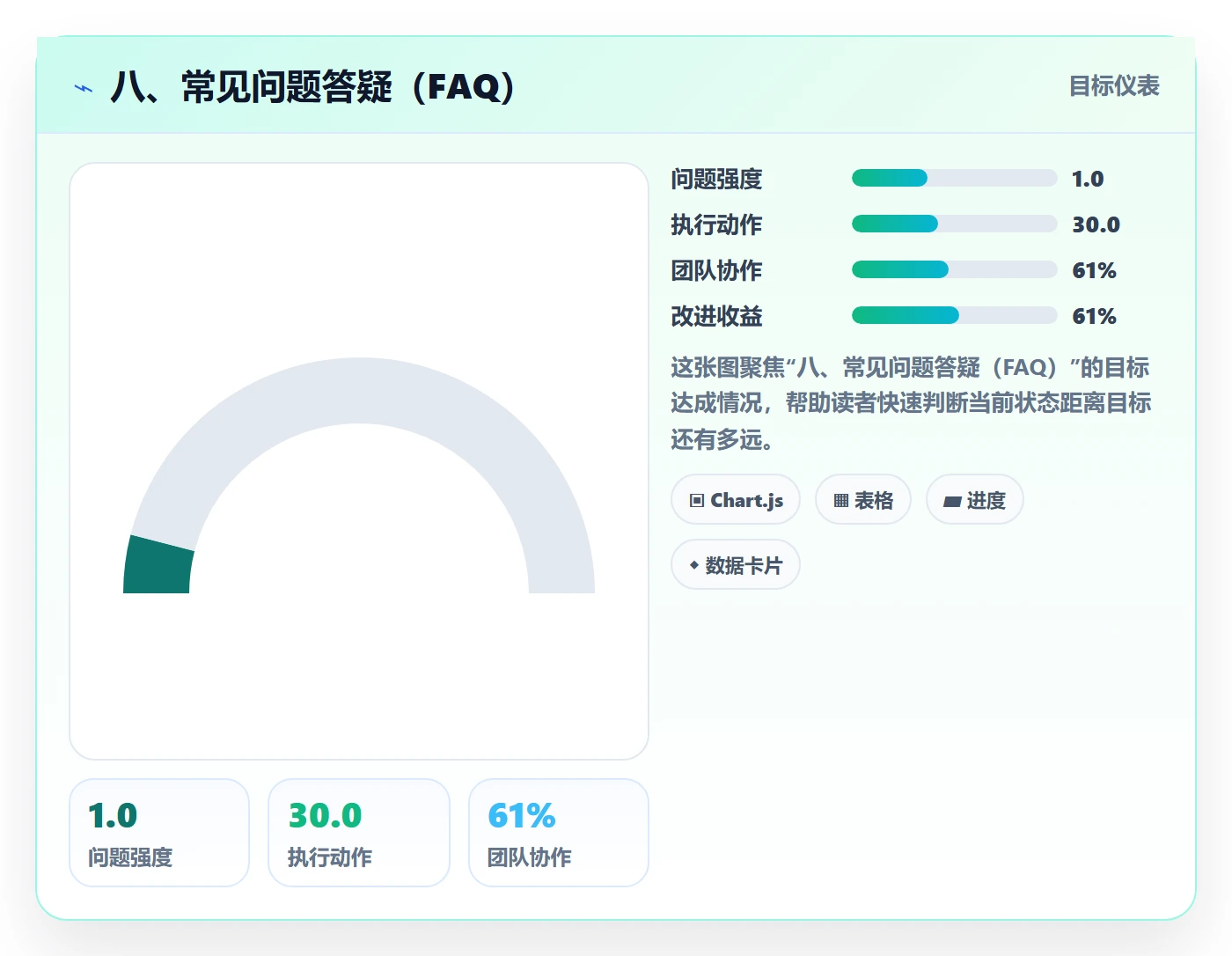Click the 执行动作 row label in list

(716, 224)
